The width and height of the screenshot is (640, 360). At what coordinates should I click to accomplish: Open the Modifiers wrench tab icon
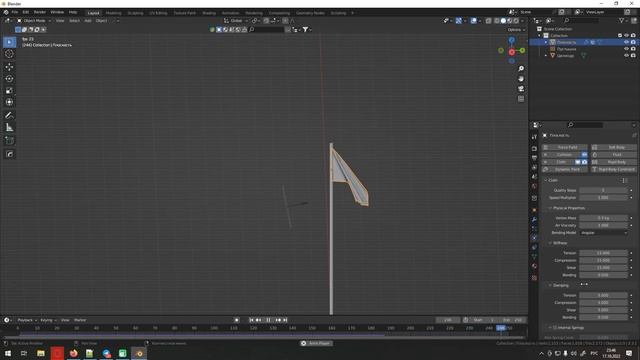(x=534, y=220)
